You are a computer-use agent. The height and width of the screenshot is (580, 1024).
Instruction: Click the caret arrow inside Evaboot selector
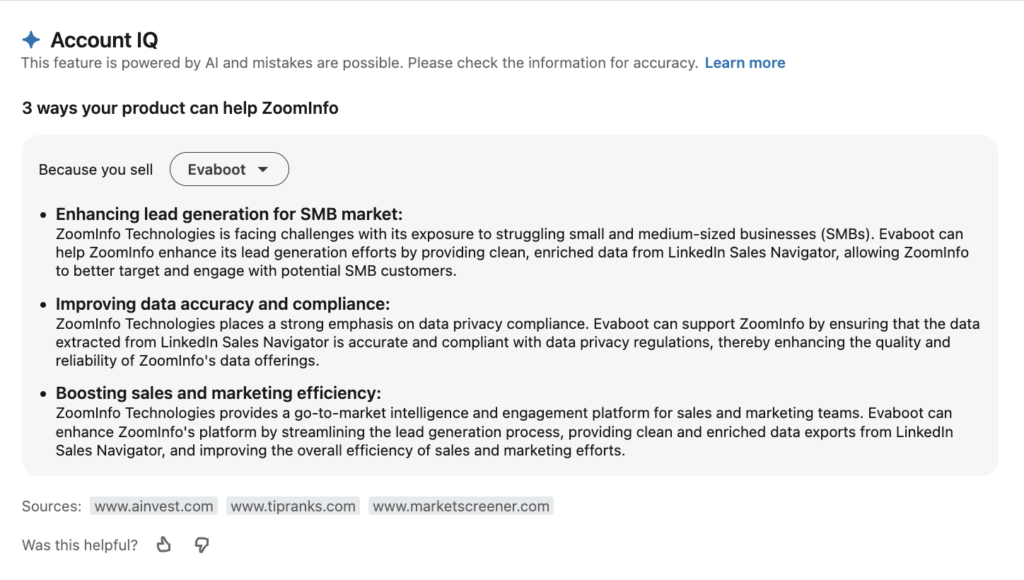pyautogui.click(x=263, y=169)
